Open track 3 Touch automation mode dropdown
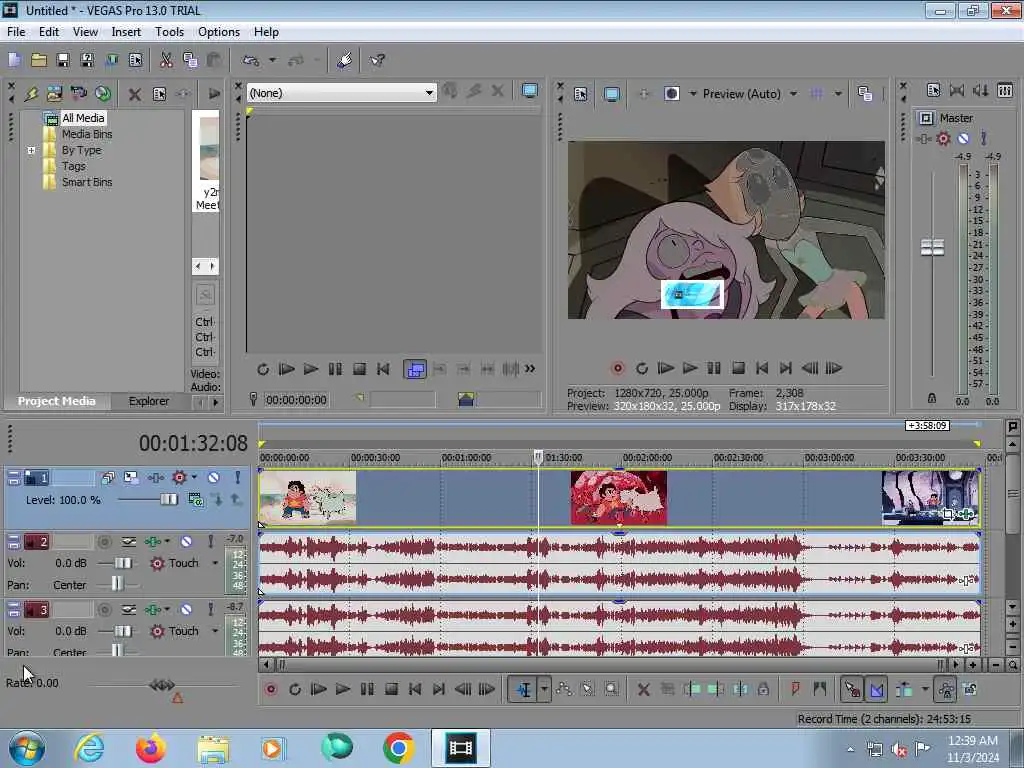 click(x=215, y=631)
